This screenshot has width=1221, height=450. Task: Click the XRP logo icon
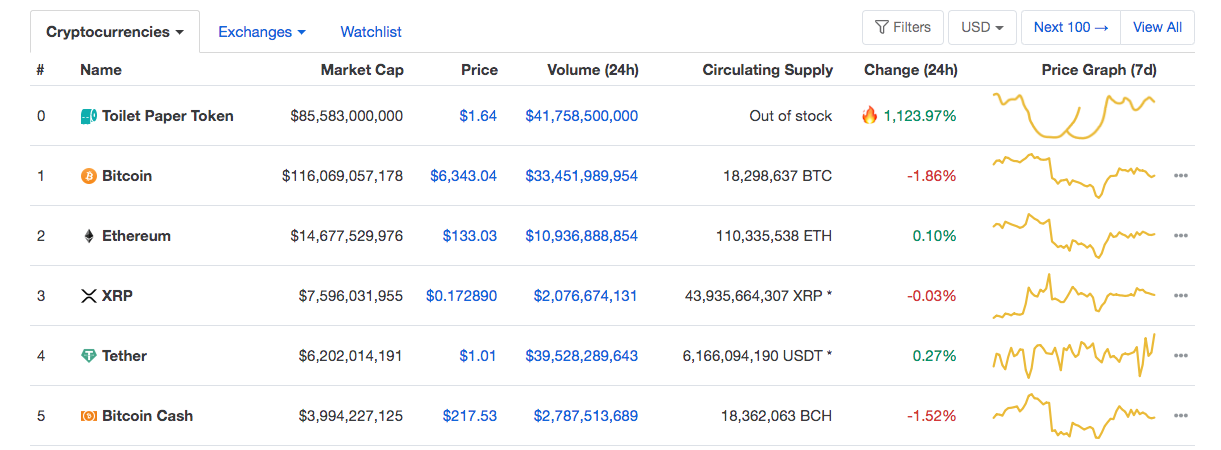[88, 296]
